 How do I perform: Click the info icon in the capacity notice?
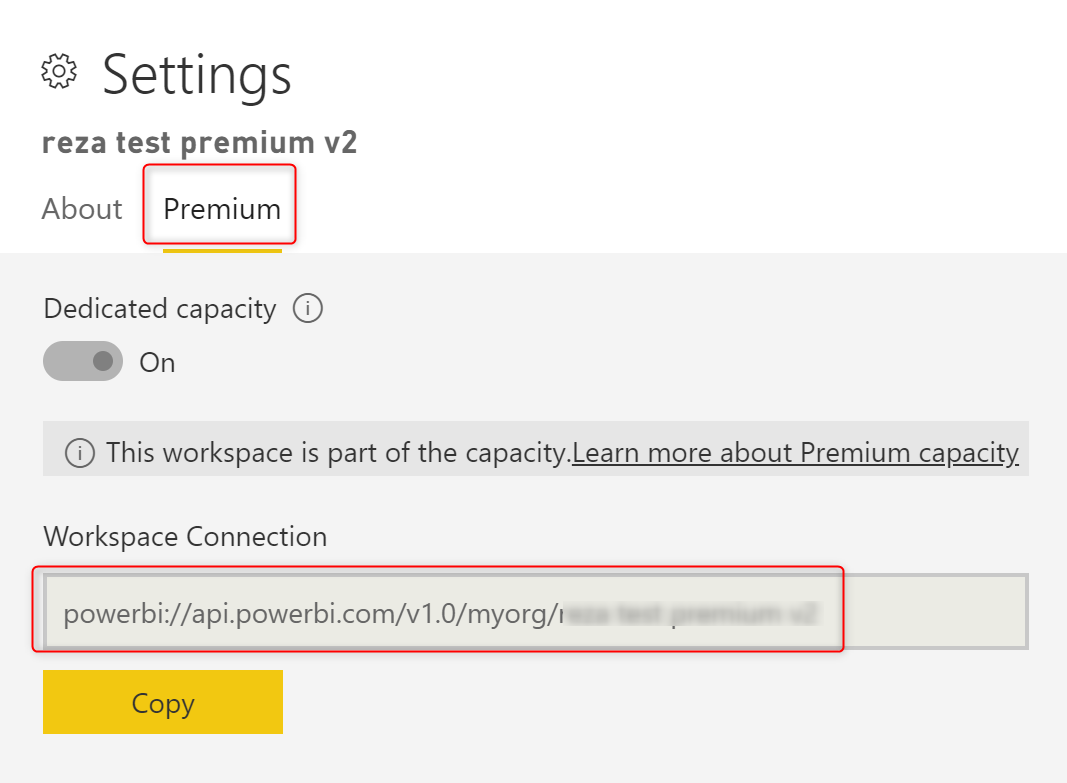tap(80, 453)
